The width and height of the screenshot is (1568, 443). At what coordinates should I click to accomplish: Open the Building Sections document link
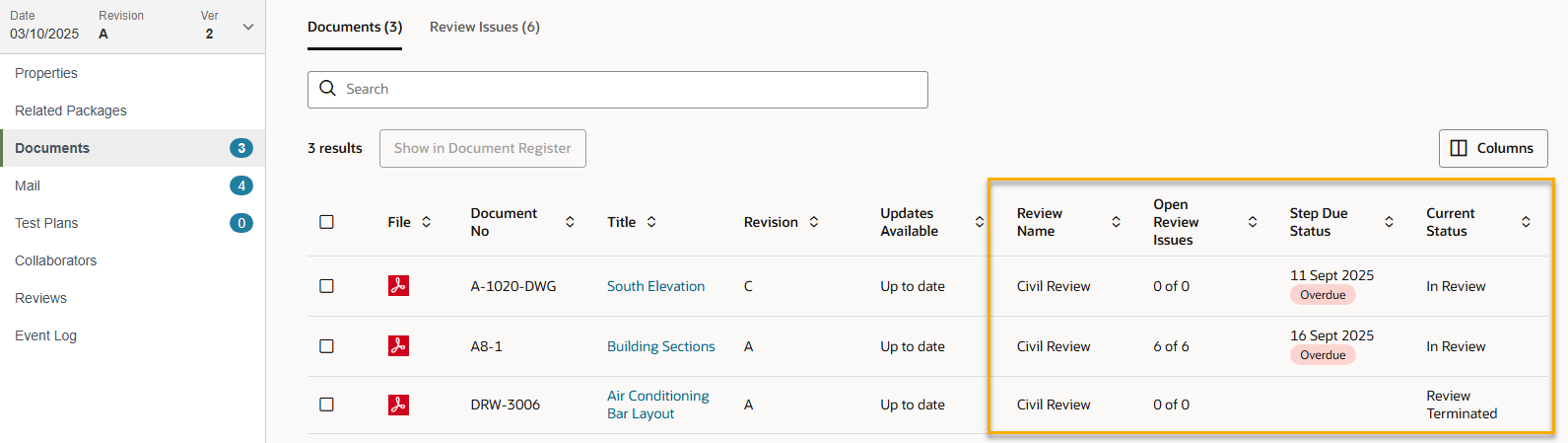(x=660, y=346)
